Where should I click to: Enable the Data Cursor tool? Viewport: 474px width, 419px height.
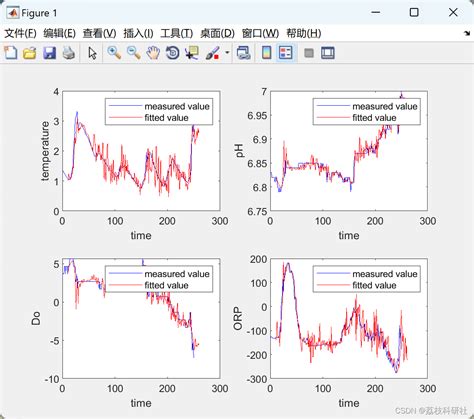click(x=192, y=53)
